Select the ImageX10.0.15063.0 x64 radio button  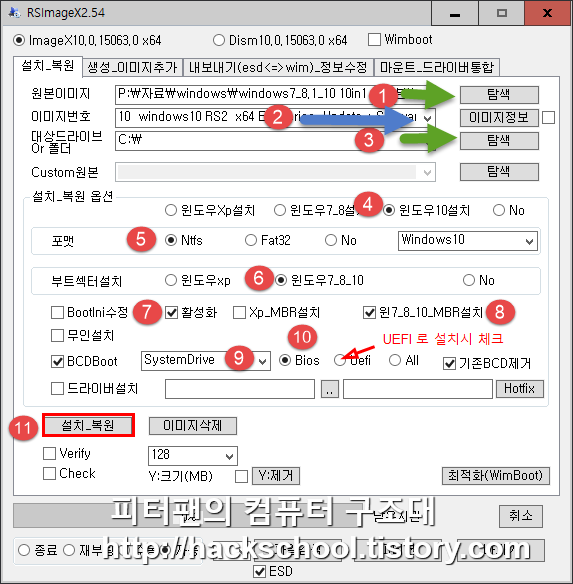pos(19,40)
